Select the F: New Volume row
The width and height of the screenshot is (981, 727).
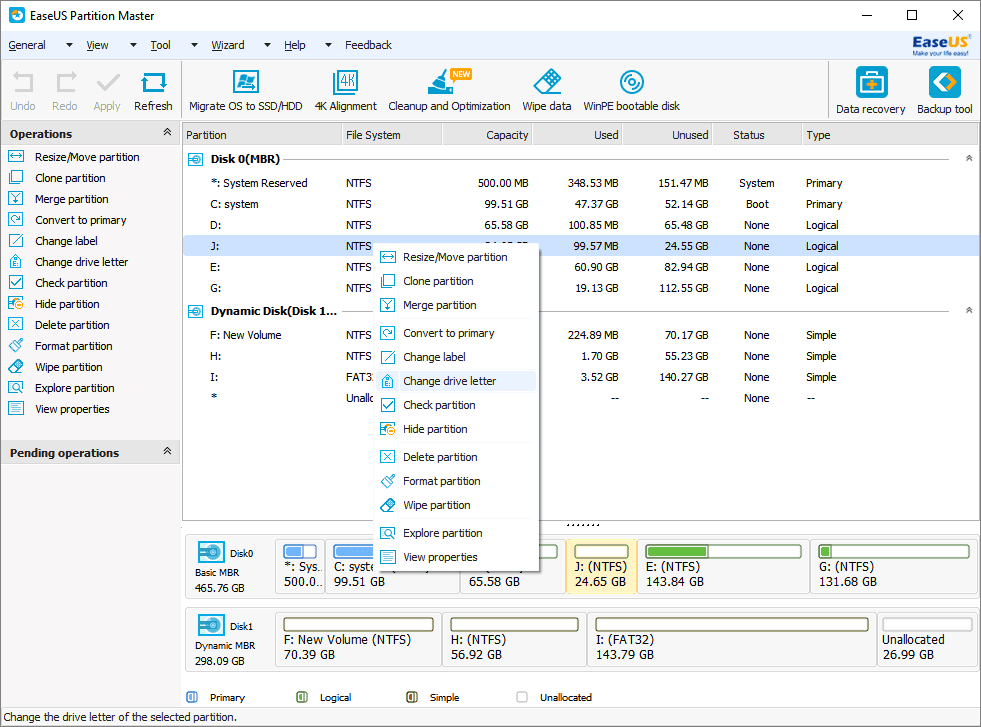581,335
